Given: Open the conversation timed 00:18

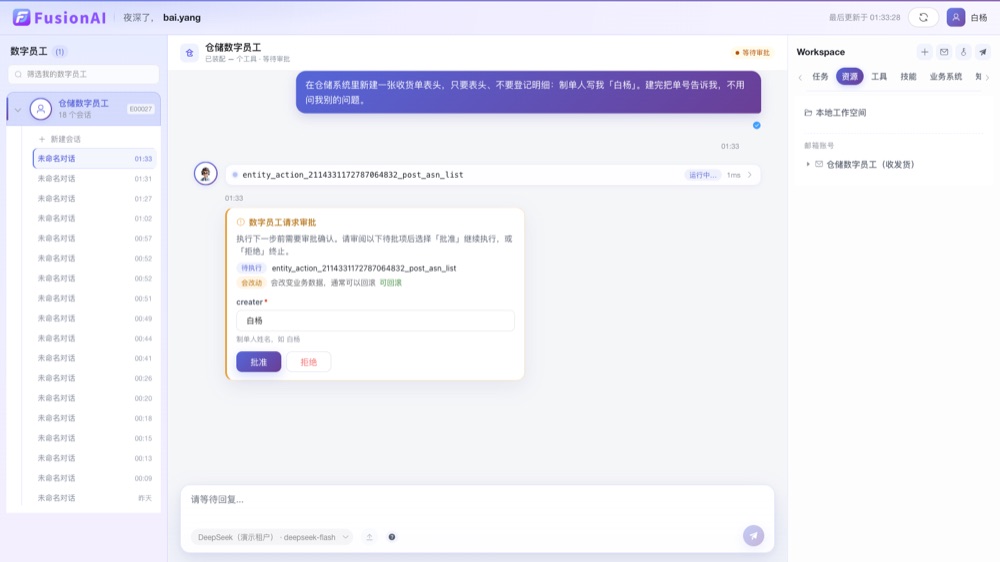Looking at the screenshot, I should tap(94, 418).
